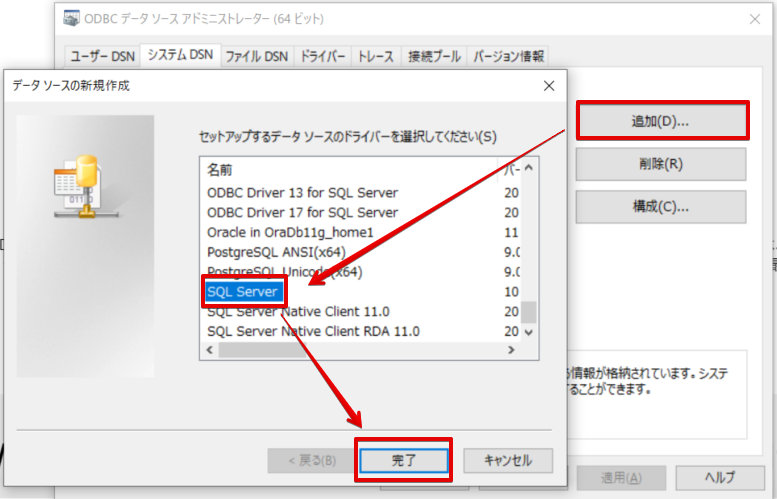The height and width of the screenshot is (499, 777).
Task: Close the ODBC administrator window
Action: 755,19
